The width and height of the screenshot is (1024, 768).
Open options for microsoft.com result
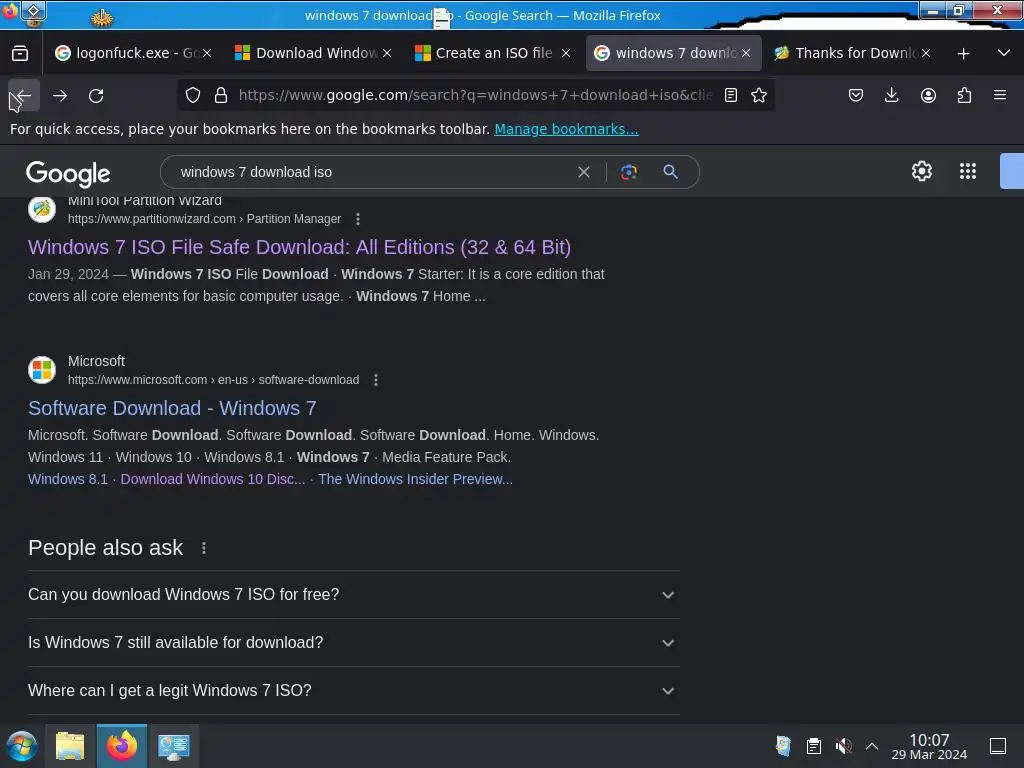click(x=376, y=380)
